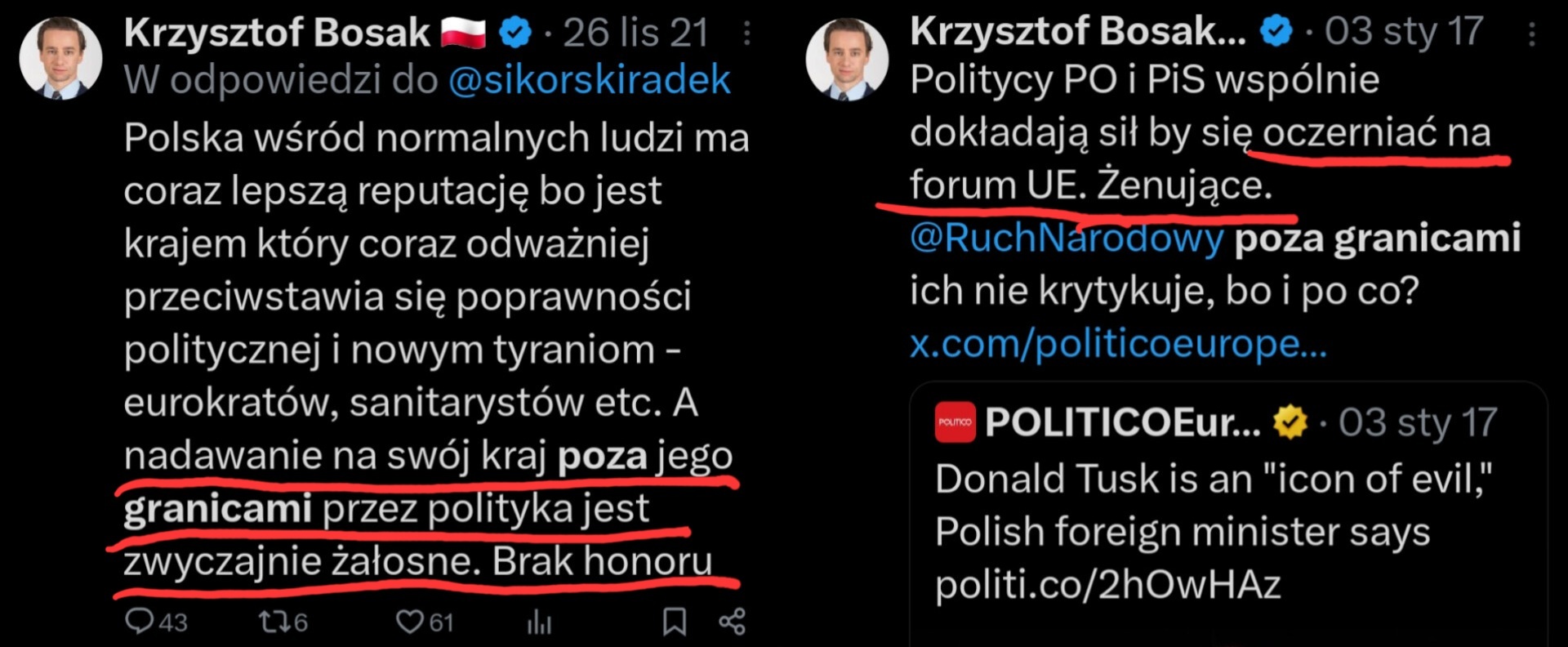Bookmark the left tweet
1568x647 pixels.
[x=674, y=622]
